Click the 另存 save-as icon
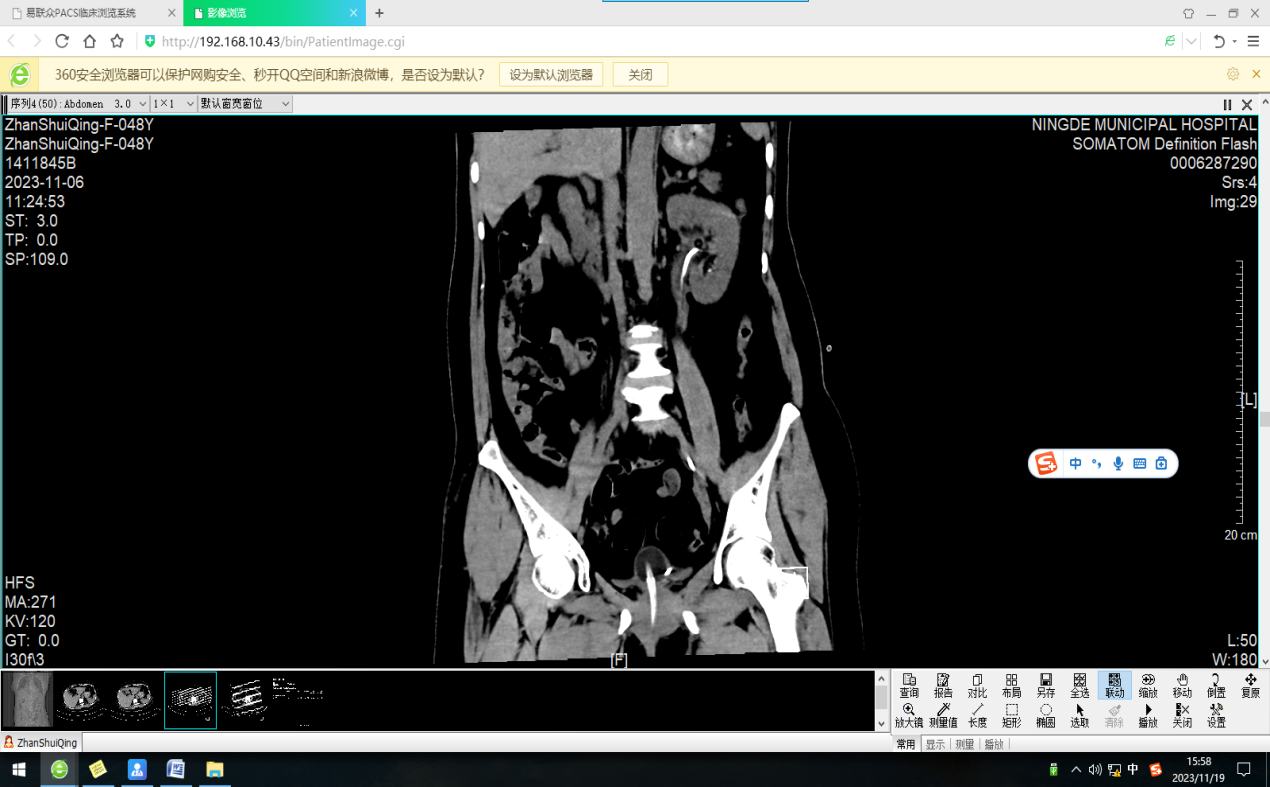This screenshot has width=1270, height=787. click(x=1045, y=685)
